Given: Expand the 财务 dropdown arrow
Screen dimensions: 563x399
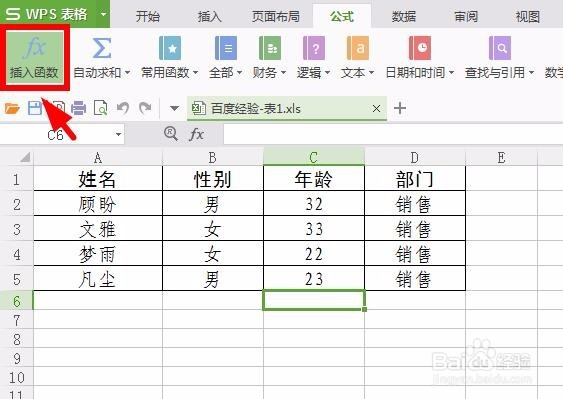Looking at the screenshot, I should click(283, 73).
